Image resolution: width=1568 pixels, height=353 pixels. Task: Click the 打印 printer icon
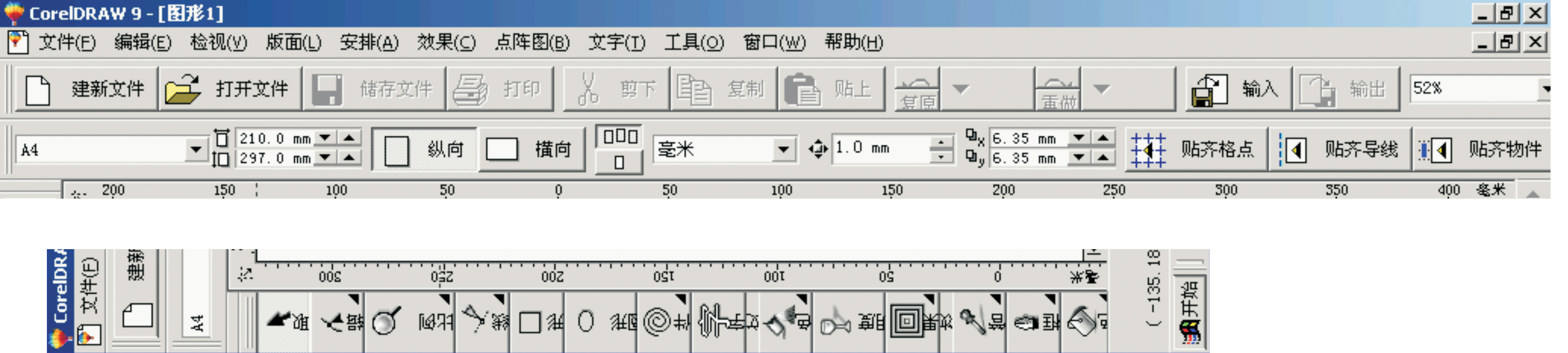pos(471,90)
